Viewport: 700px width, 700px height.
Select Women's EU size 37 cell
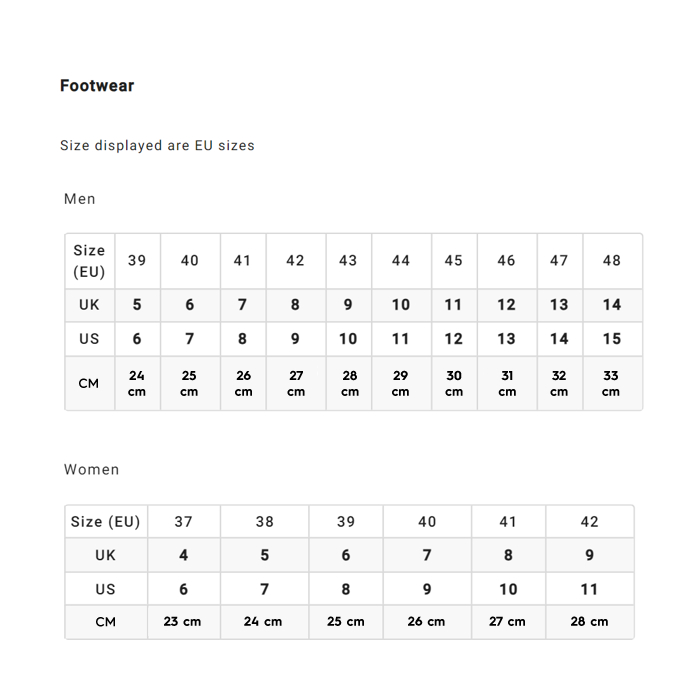[x=184, y=521]
